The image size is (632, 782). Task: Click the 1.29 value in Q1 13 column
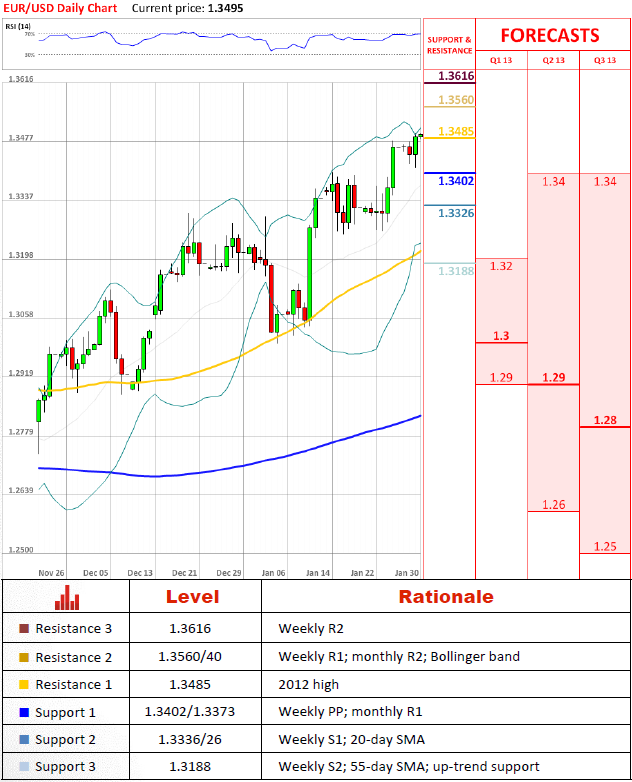tap(501, 378)
